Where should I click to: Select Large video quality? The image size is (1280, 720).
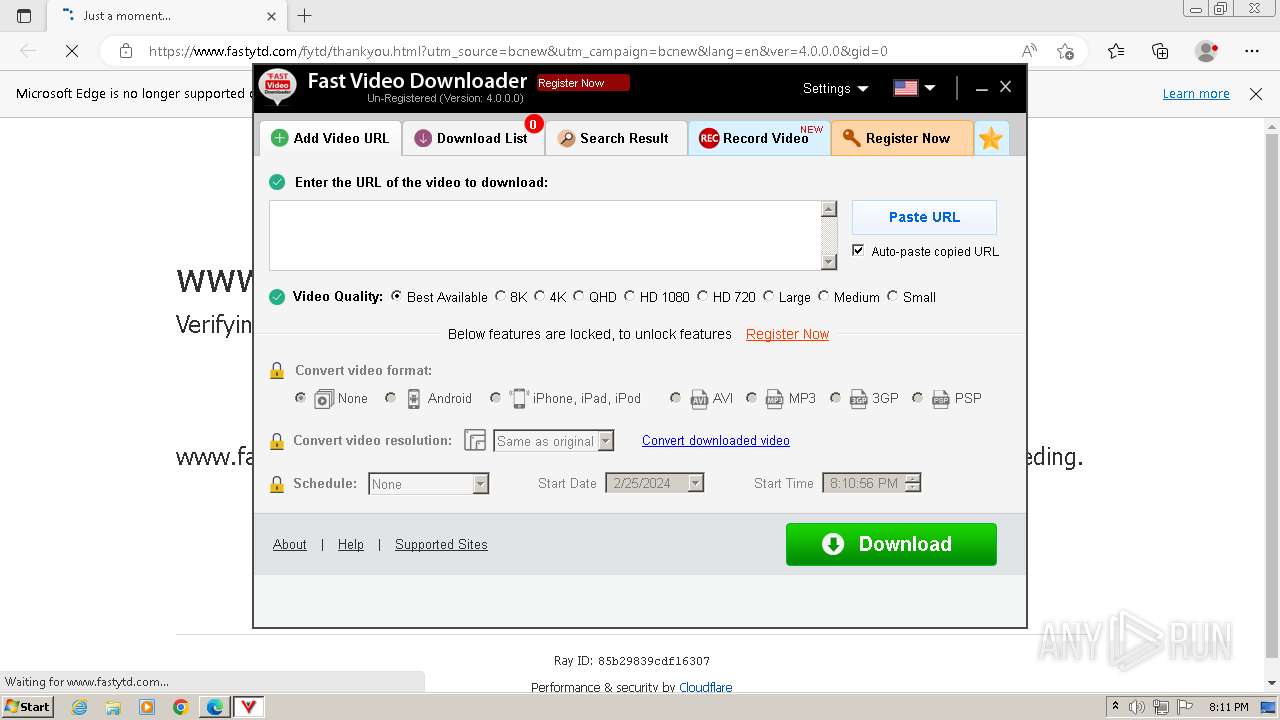coord(768,296)
